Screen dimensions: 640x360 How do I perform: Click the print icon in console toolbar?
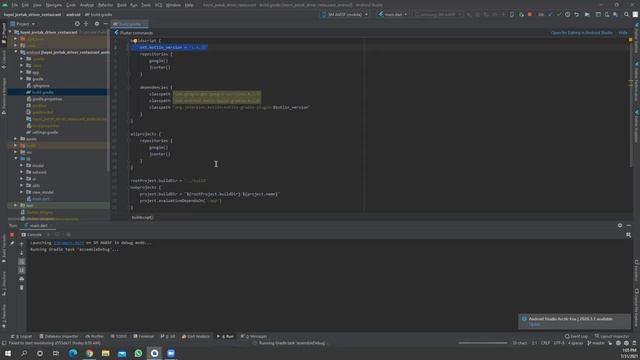tap(22, 279)
